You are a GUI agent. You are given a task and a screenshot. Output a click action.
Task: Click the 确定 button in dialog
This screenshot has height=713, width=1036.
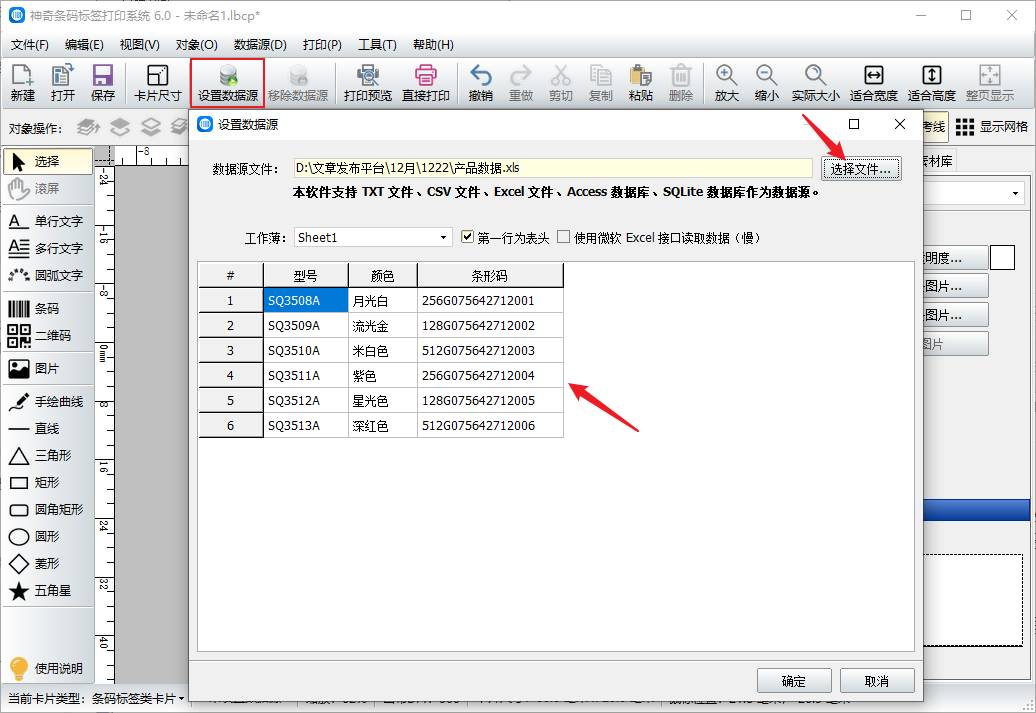[x=794, y=681]
